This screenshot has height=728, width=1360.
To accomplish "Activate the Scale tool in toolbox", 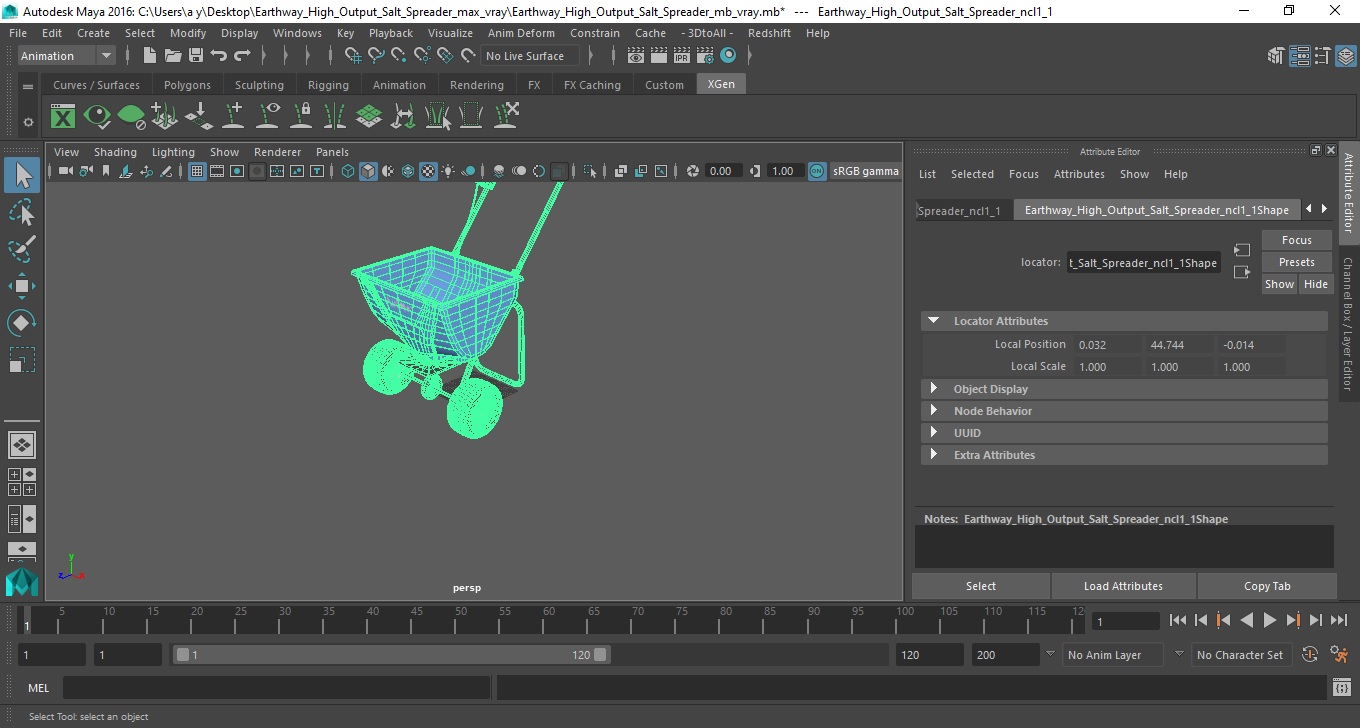I will click(x=22, y=360).
